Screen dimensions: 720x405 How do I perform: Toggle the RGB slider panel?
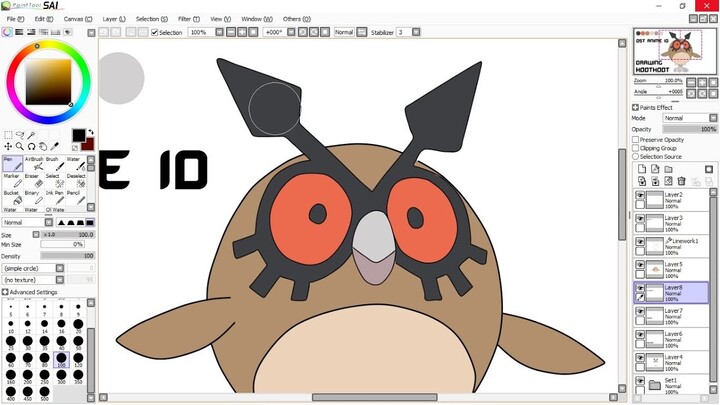19,32
